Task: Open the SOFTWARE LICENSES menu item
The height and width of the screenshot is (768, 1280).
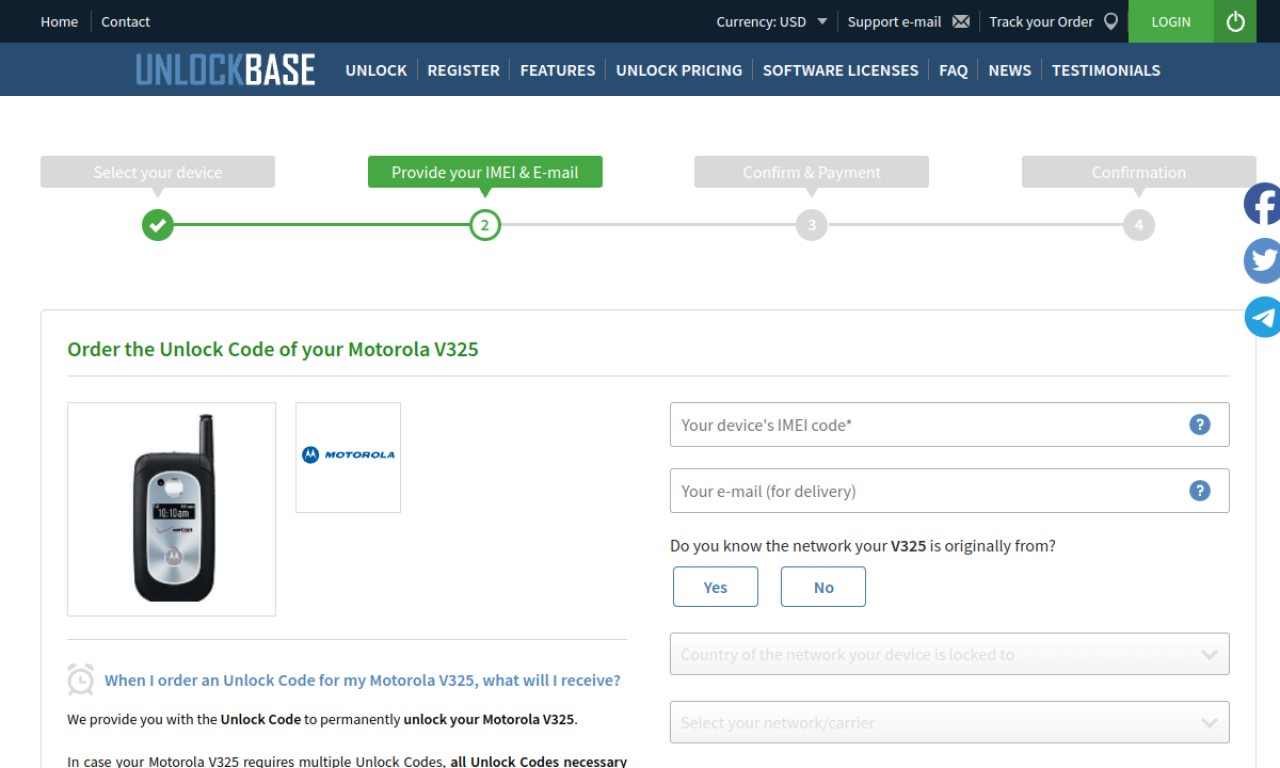Action: click(x=840, y=70)
